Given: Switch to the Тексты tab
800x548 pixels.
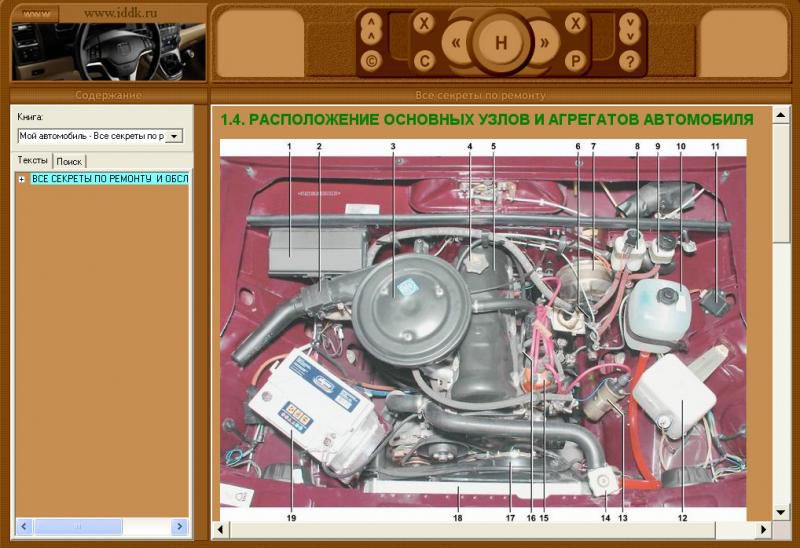Looking at the screenshot, I should [x=33, y=161].
